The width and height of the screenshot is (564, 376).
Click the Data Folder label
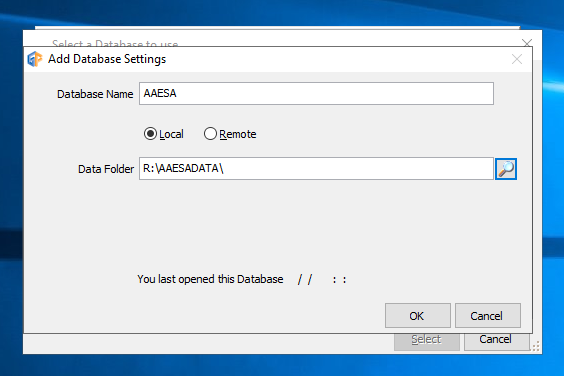click(106, 169)
